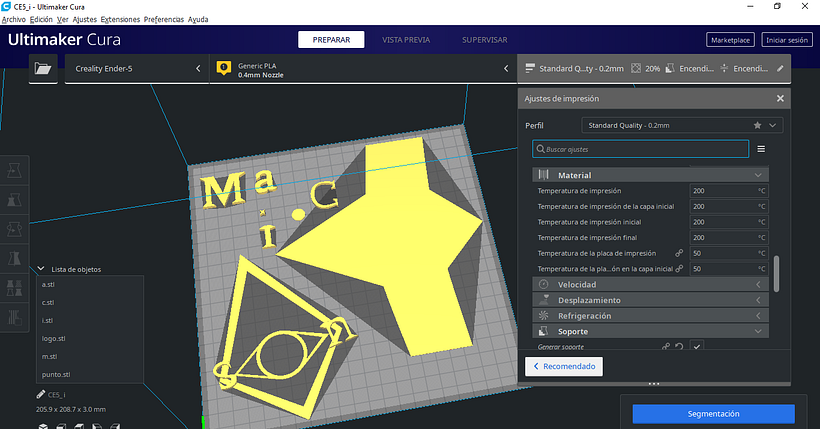Collapse the Lista de objetos list
This screenshot has width=820, height=429.
click(x=41, y=269)
